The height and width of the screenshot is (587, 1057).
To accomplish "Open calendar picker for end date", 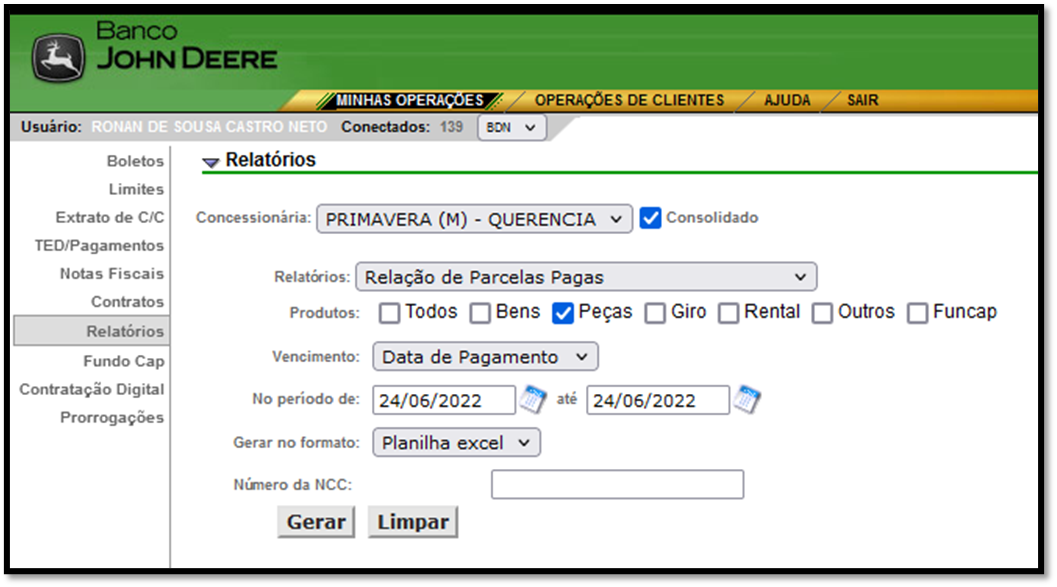I will click(747, 399).
